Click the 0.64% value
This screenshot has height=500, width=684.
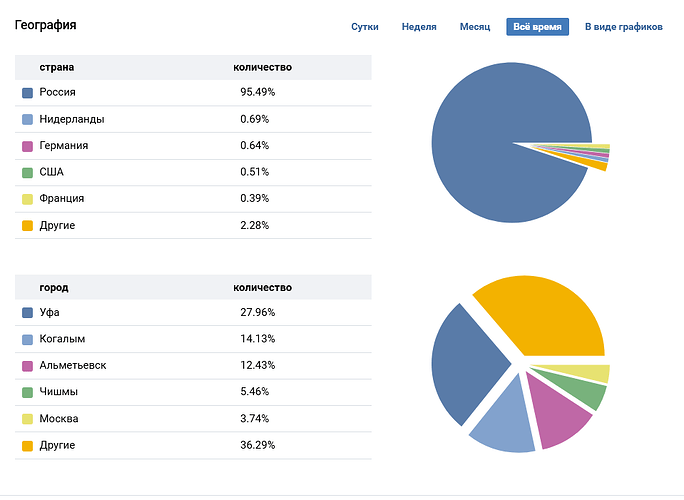click(254, 145)
